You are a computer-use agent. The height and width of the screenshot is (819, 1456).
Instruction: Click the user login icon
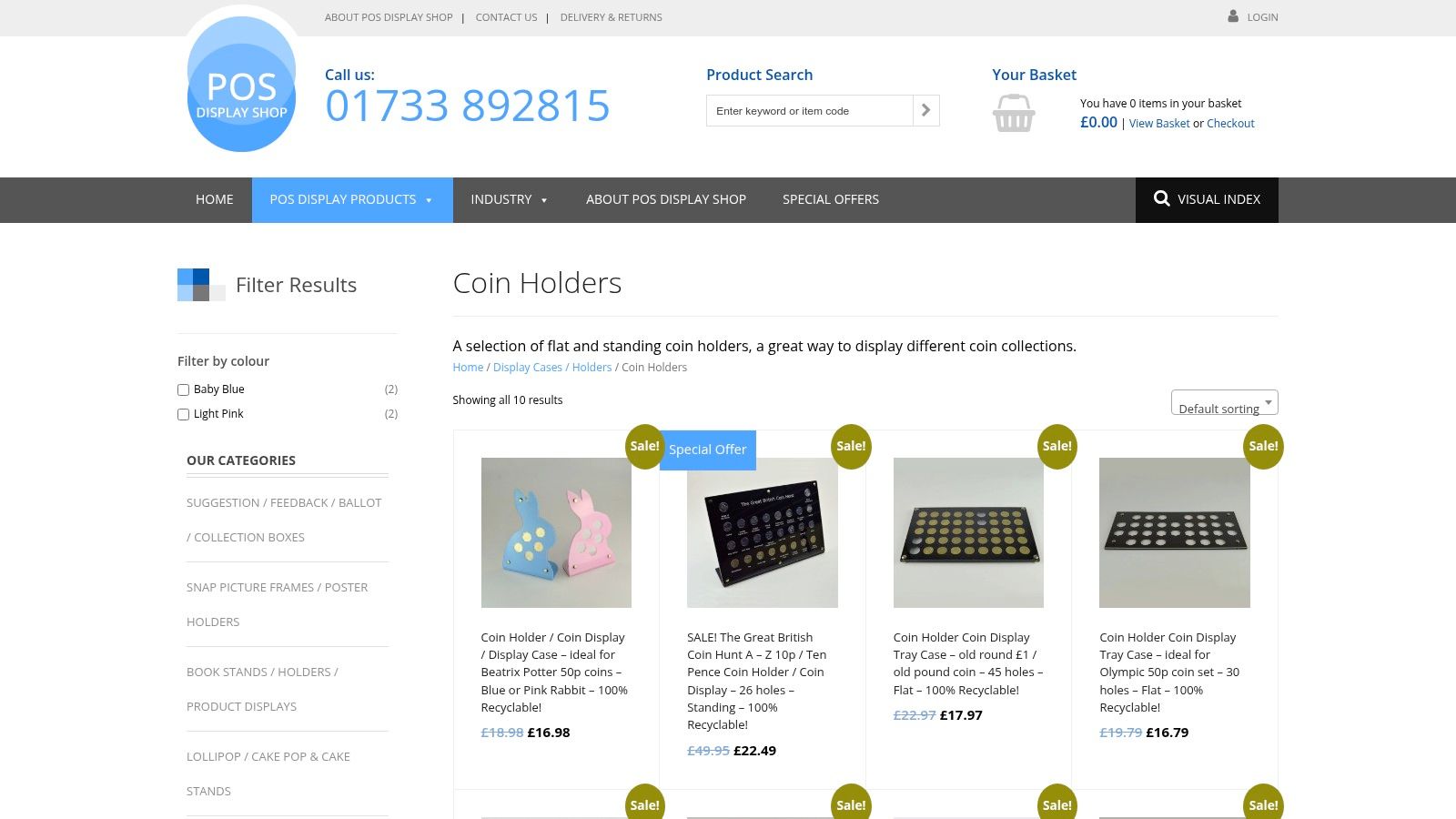1233,16
